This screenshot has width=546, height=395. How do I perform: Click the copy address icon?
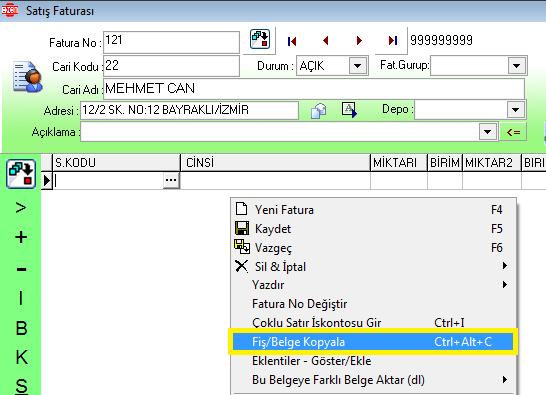(x=318, y=111)
